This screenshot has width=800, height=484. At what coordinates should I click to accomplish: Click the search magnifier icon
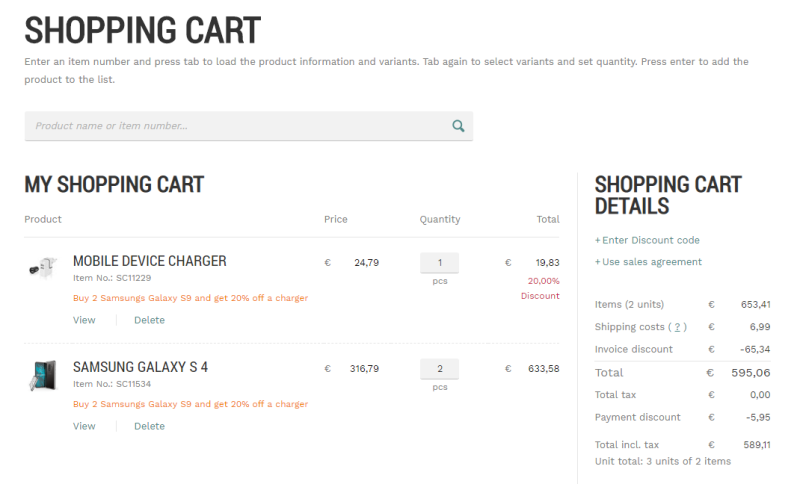pos(458,126)
